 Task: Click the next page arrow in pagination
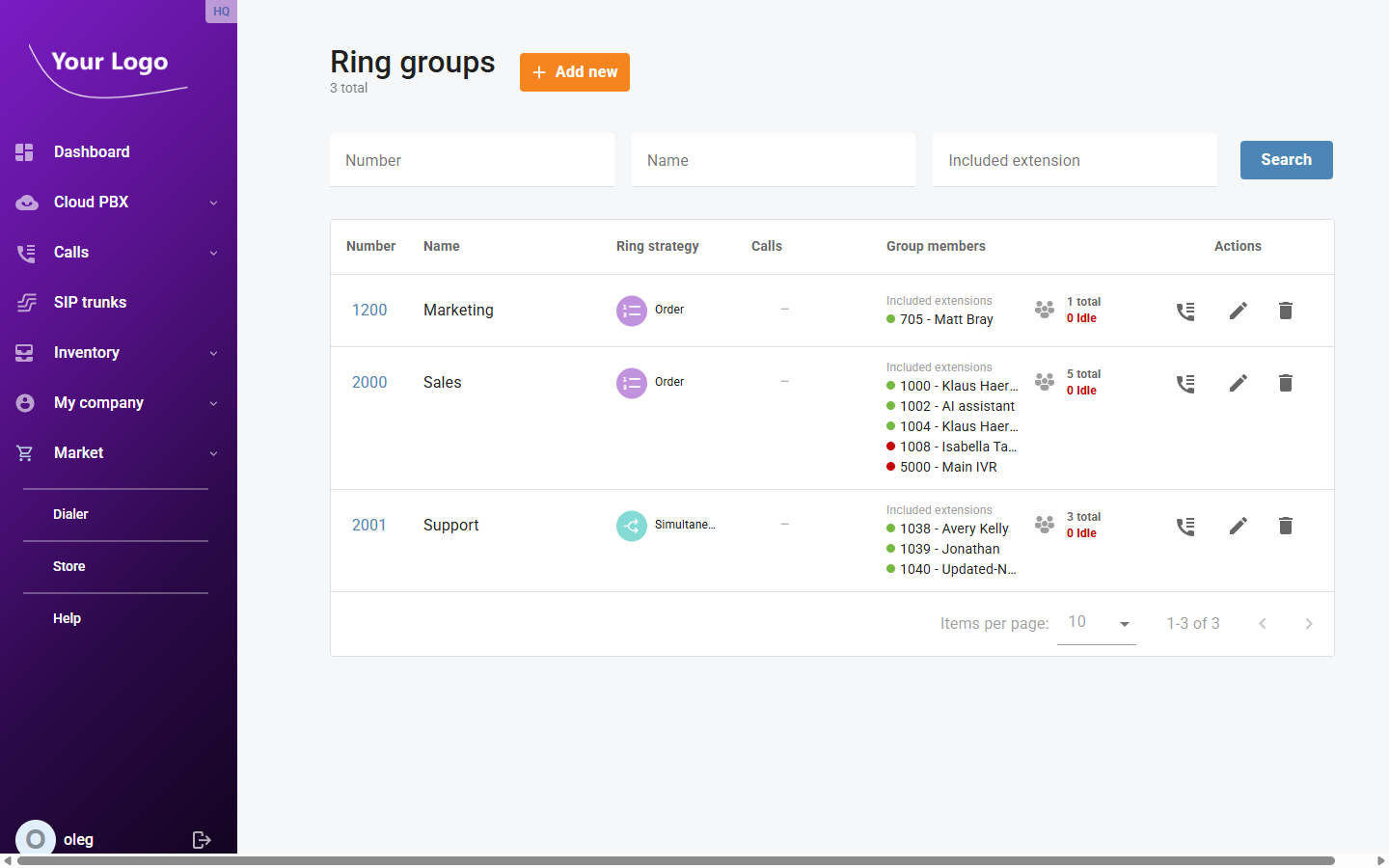pyautogui.click(x=1309, y=623)
